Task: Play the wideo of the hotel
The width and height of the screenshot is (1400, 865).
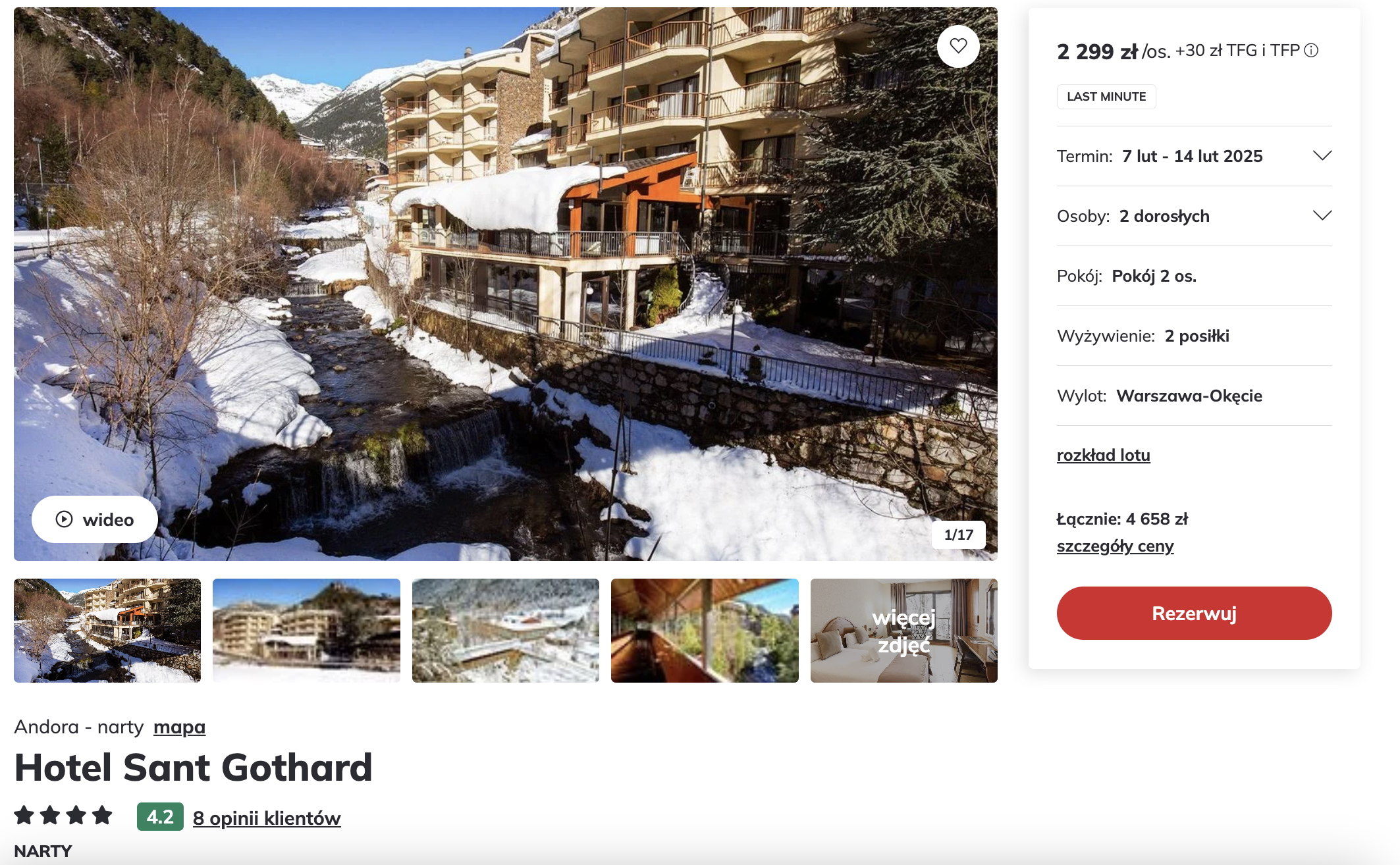Action: pos(95,519)
